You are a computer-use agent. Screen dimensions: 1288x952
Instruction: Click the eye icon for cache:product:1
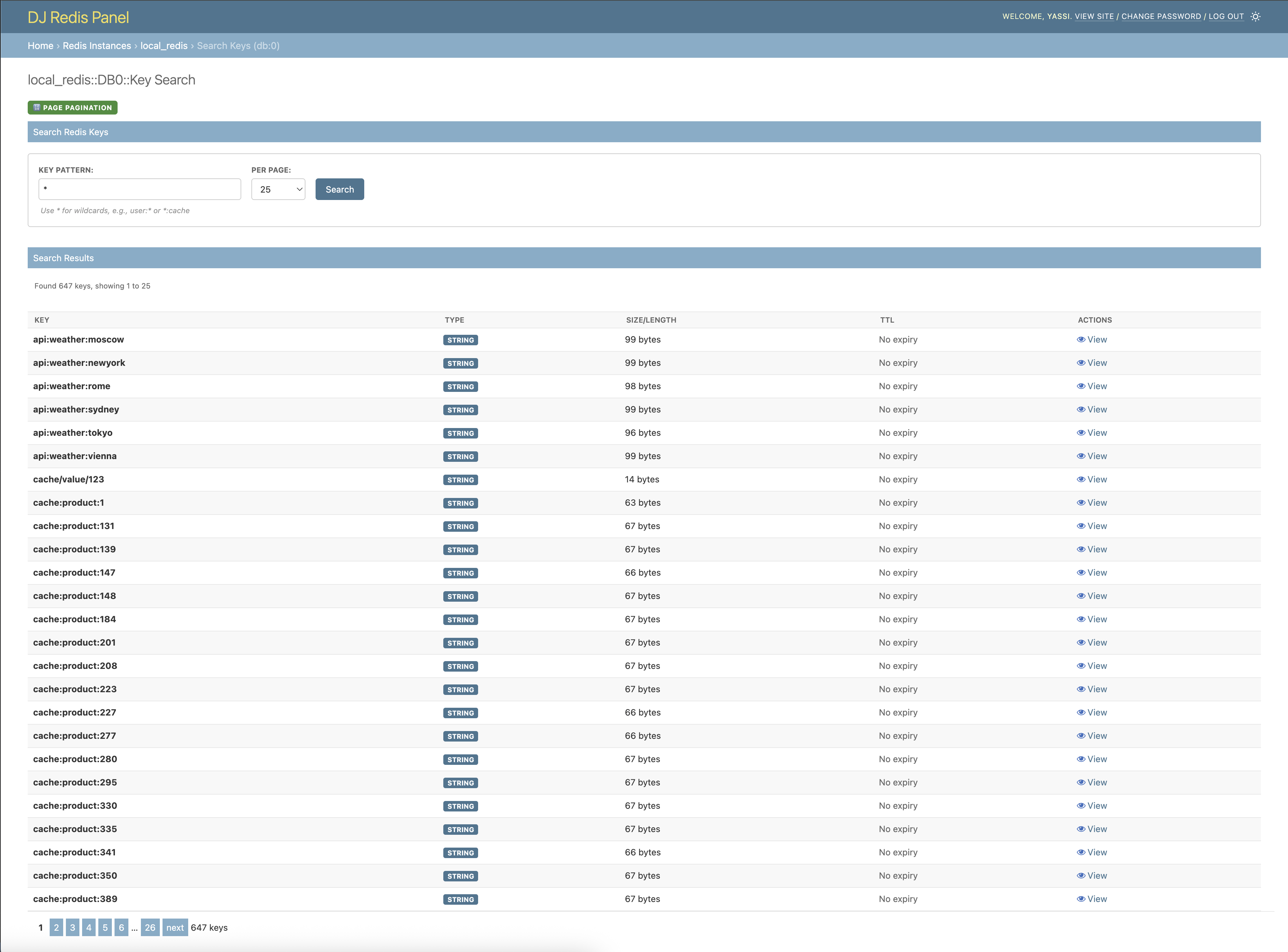[x=1082, y=502]
